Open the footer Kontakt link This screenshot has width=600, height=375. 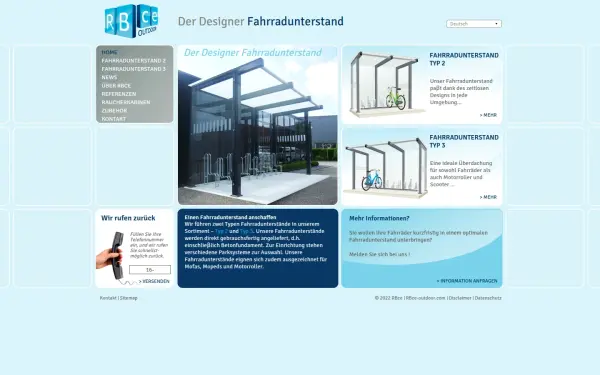pyautogui.click(x=108, y=298)
